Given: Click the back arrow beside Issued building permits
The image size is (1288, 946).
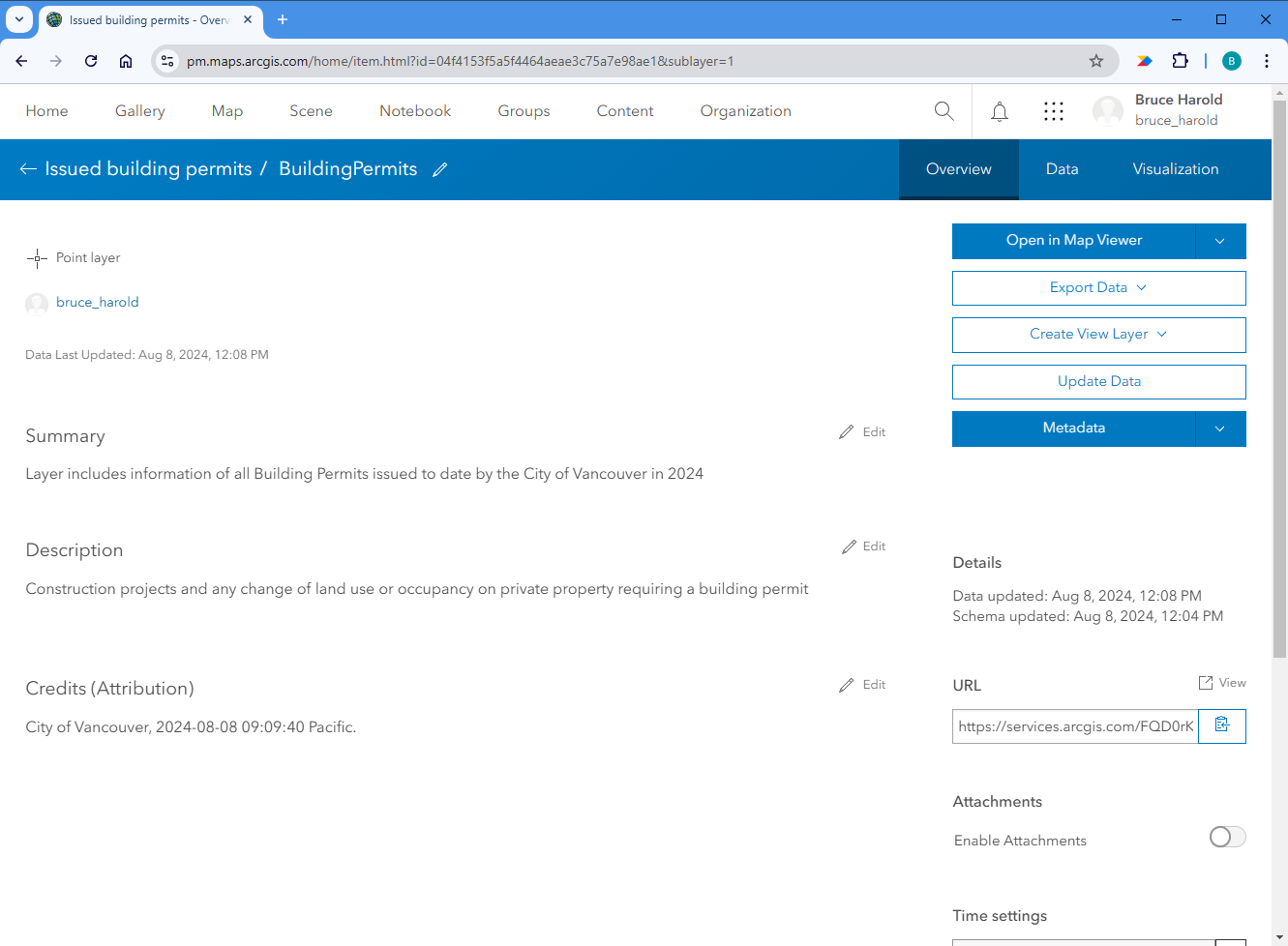Looking at the screenshot, I should point(27,168).
